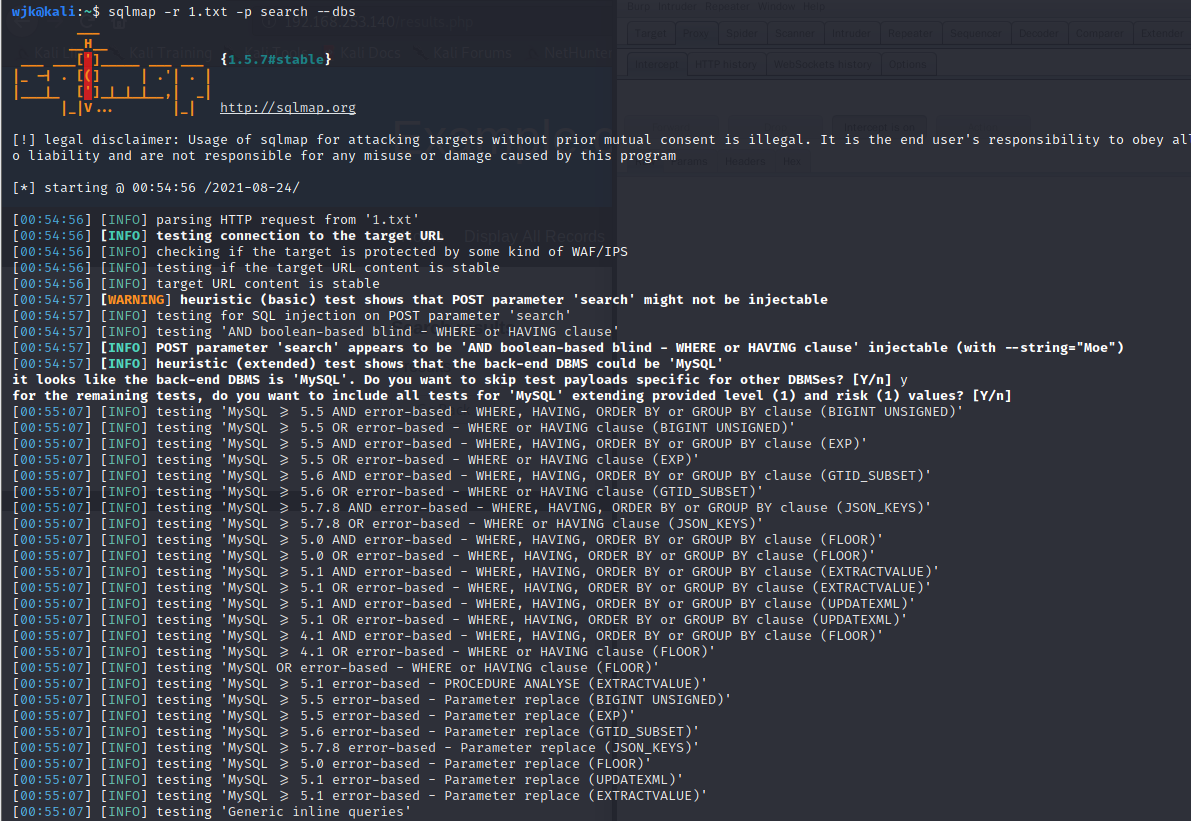The width and height of the screenshot is (1191, 821).
Task: Switch to Sequencer tab in Burp Suite
Action: 975,33
